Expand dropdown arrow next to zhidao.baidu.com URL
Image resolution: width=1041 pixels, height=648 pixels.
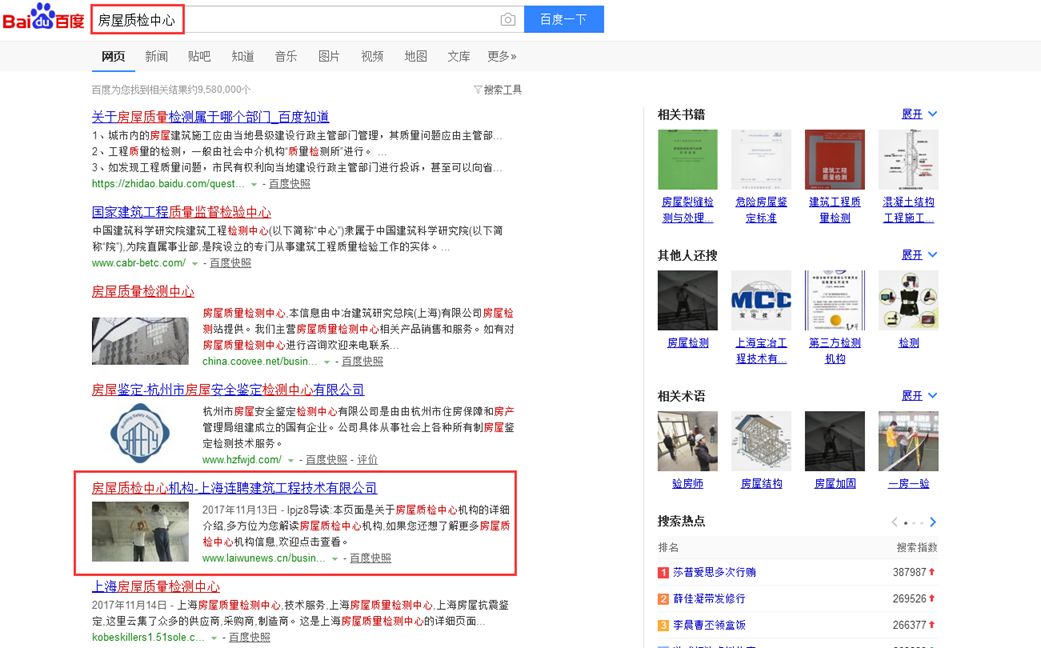tap(254, 185)
